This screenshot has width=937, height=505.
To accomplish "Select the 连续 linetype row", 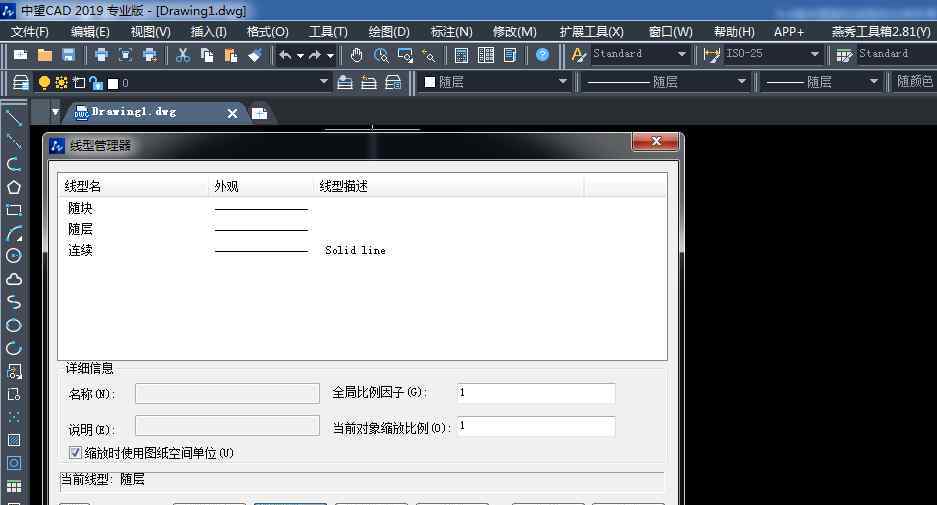I will [x=362, y=250].
